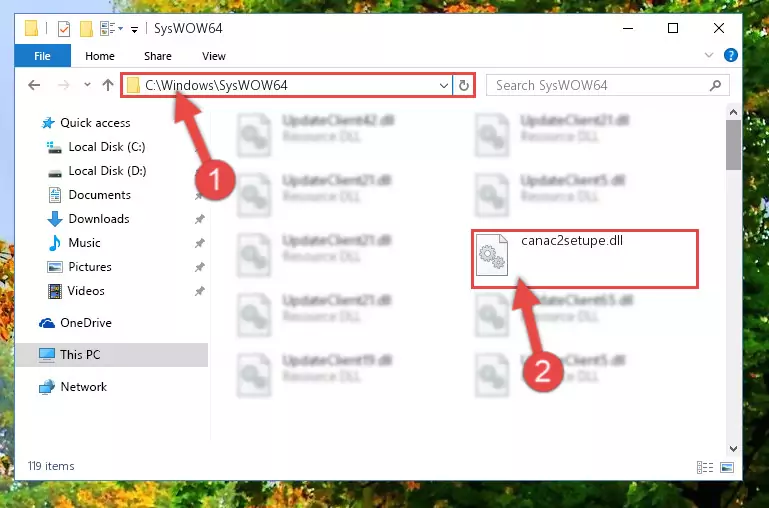Click the search magnifier icon

coord(716,86)
